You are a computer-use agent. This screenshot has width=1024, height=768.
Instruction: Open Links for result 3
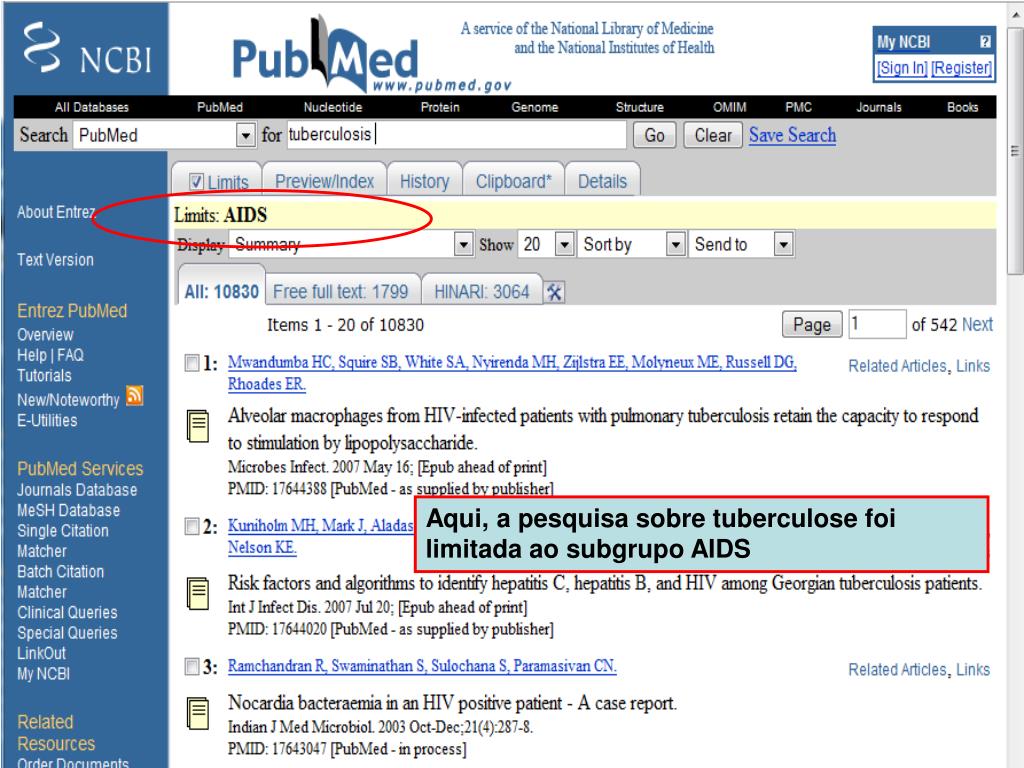tap(973, 670)
